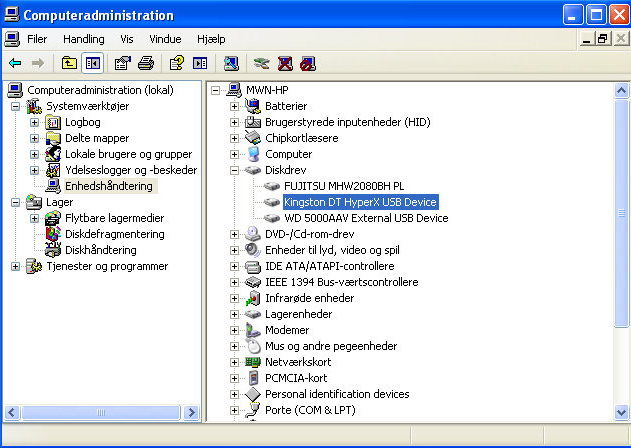Click the Disable device toolbar icon
This screenshot has width=631, height=448.
308,63
